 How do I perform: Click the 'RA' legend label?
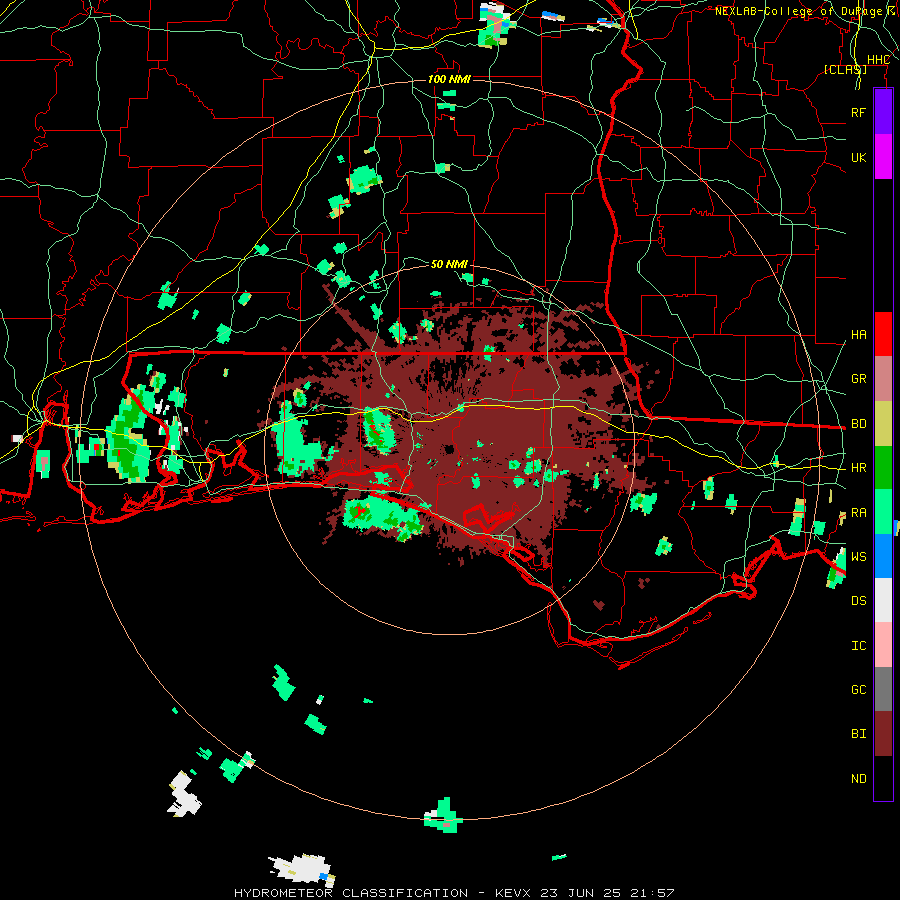click(858, 512)
